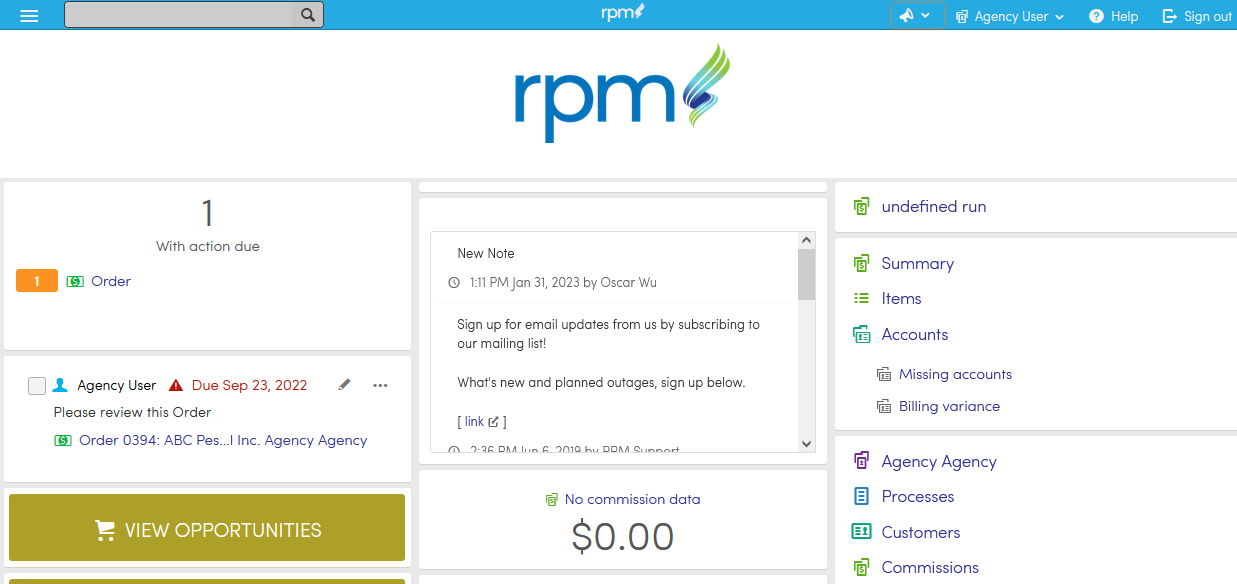Image resolution: width=1237 pixels, height=584 pixels.
Task: Open the mailing list link in the note
Action: click(474, 422)
